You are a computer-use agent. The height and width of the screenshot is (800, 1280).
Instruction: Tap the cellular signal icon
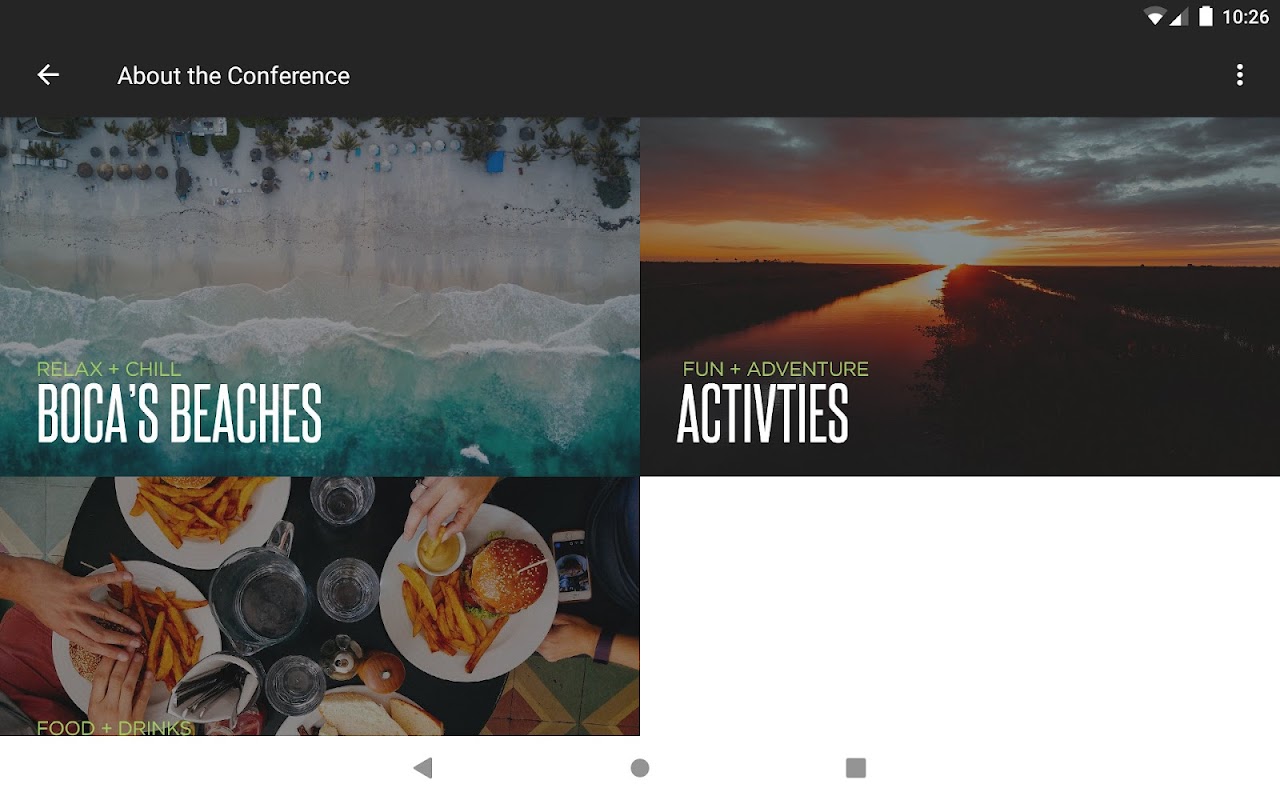(1178, 16)
